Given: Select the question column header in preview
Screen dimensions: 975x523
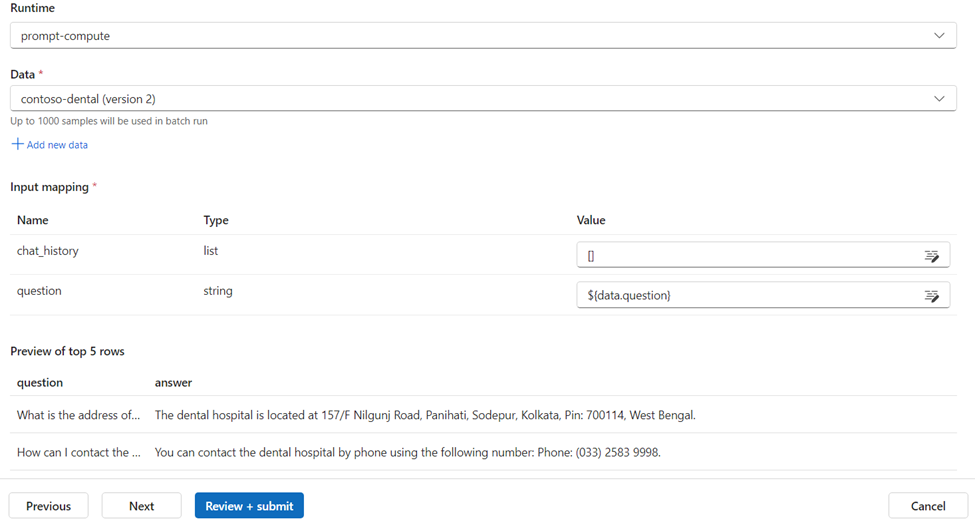Looking at the screenshot, I should pyautogui.click(x=40, y=382).
